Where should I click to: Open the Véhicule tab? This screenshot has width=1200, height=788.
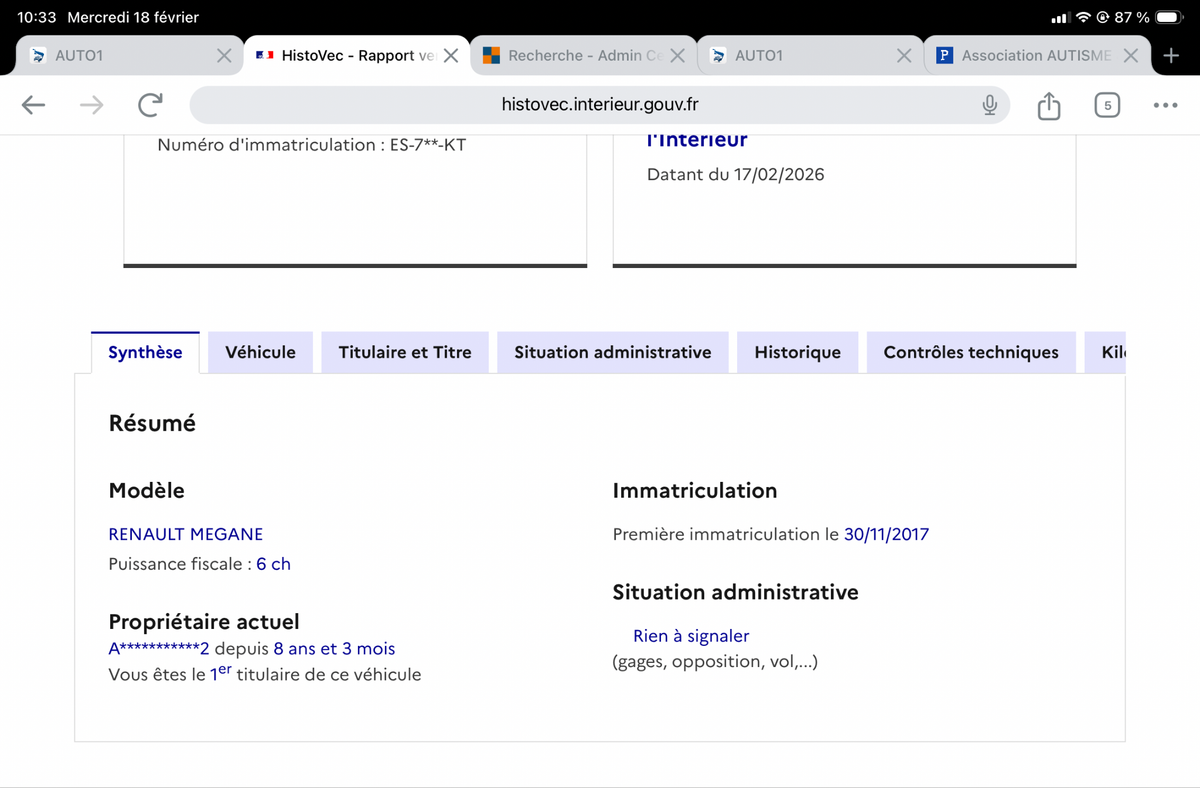click(260, 352)
